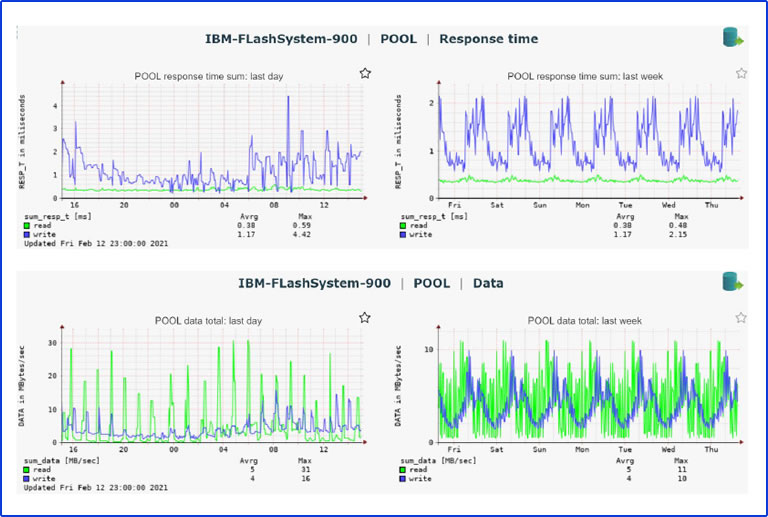
Task: Click blue write swatch in data total last week legend
Action: point(403,478)
